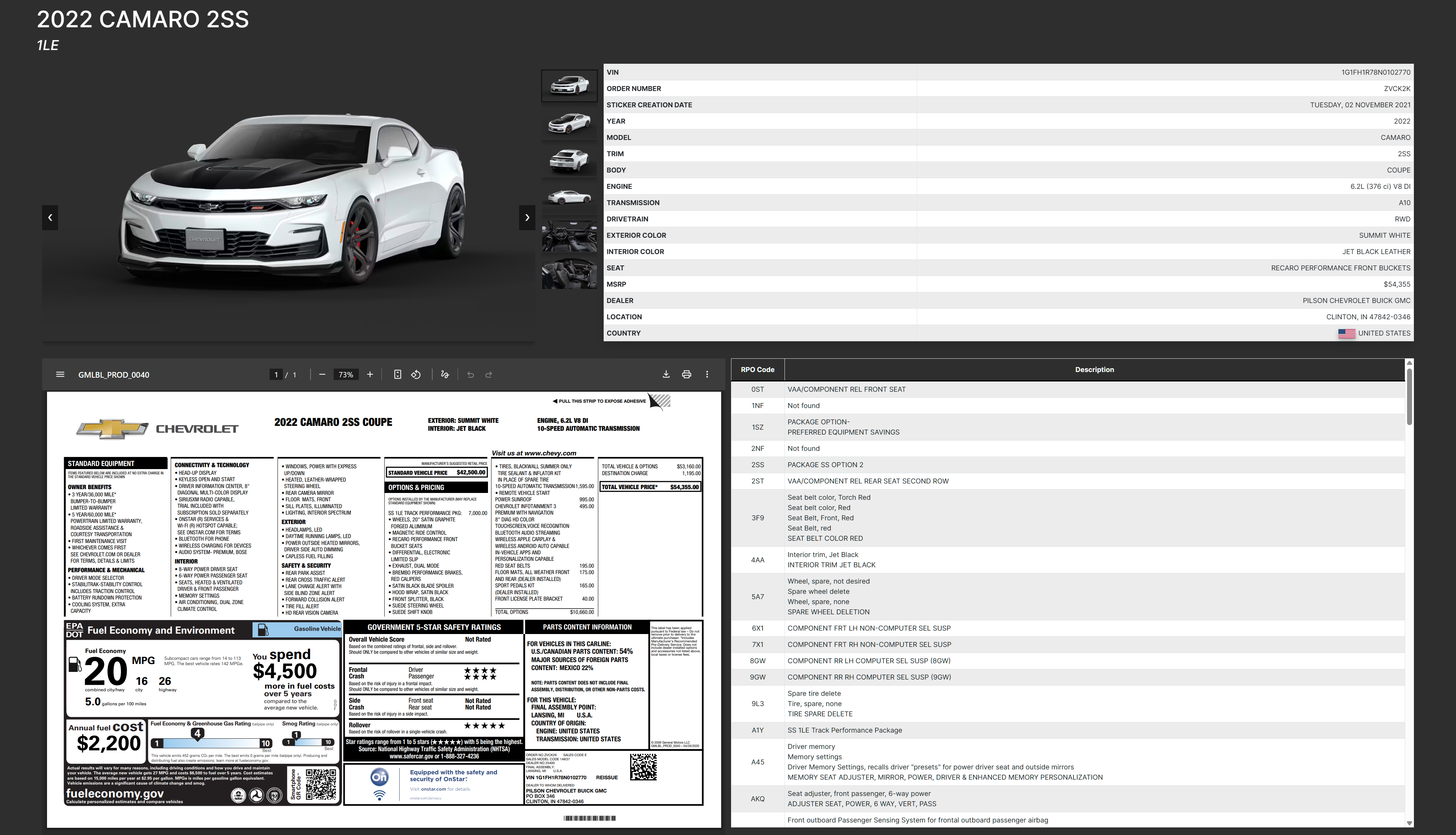Click the A1Y RPO code row
1456x835 pixels.
click(x=1068, y=730)
